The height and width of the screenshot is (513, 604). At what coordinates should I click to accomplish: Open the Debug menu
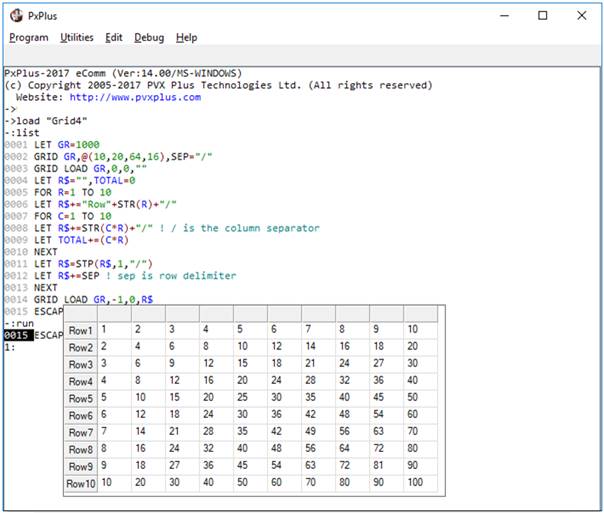coord(149,38)
